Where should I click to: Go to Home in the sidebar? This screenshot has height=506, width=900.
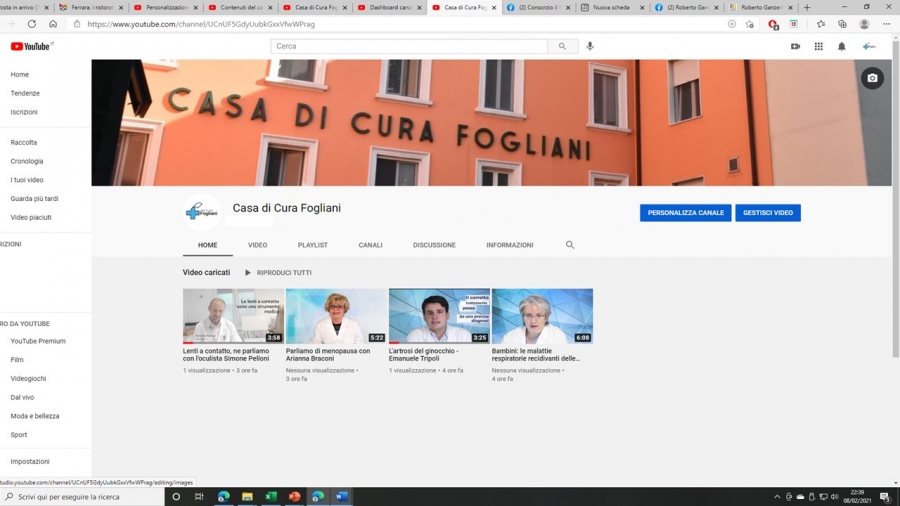tap(20, 75)
